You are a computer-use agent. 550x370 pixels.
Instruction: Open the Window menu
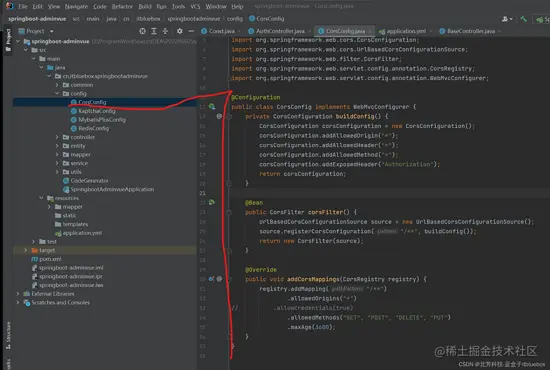[x=216, y=6]
